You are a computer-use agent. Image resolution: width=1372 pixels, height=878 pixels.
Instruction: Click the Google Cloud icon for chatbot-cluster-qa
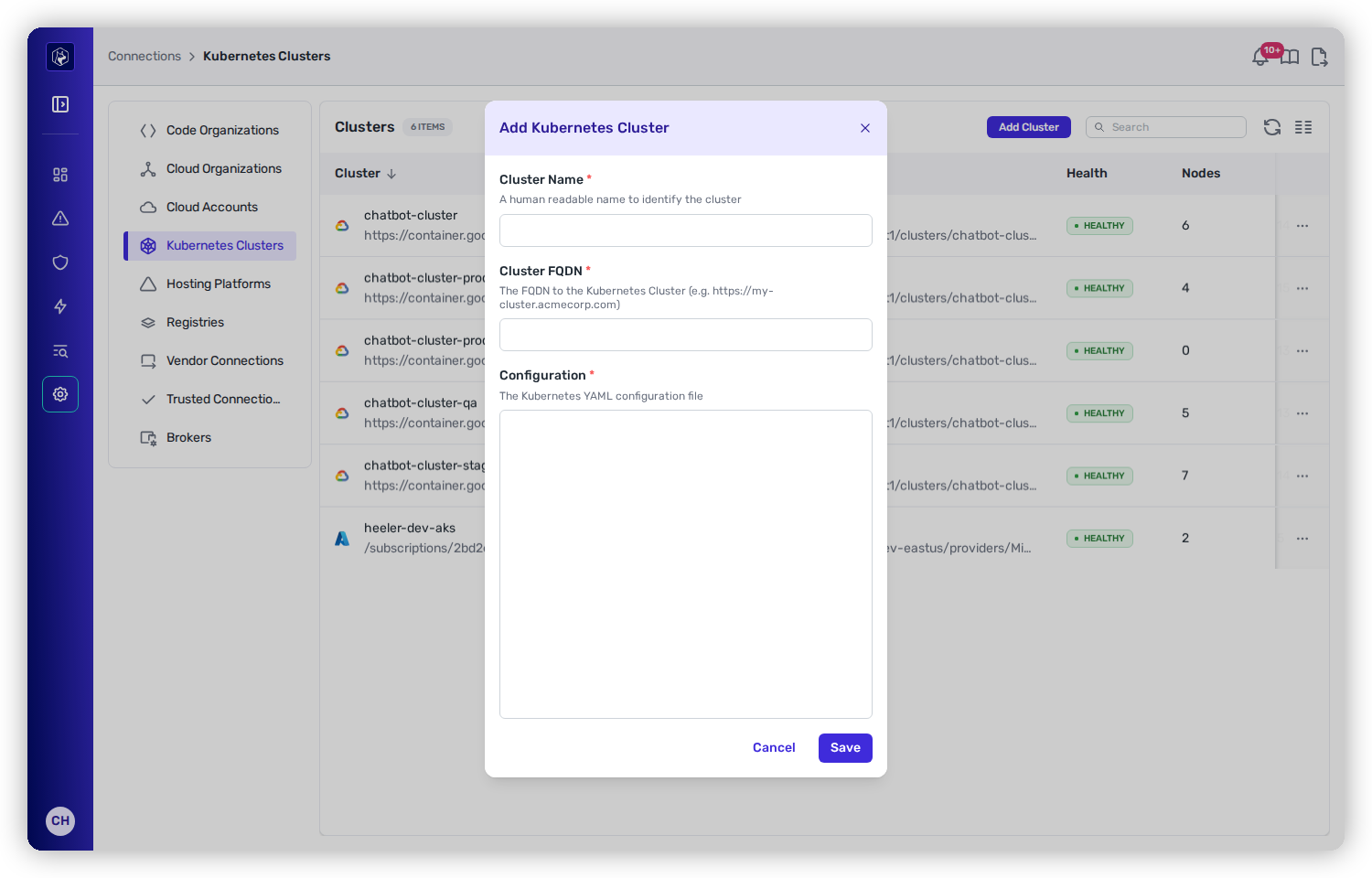(x=342, y=413)
